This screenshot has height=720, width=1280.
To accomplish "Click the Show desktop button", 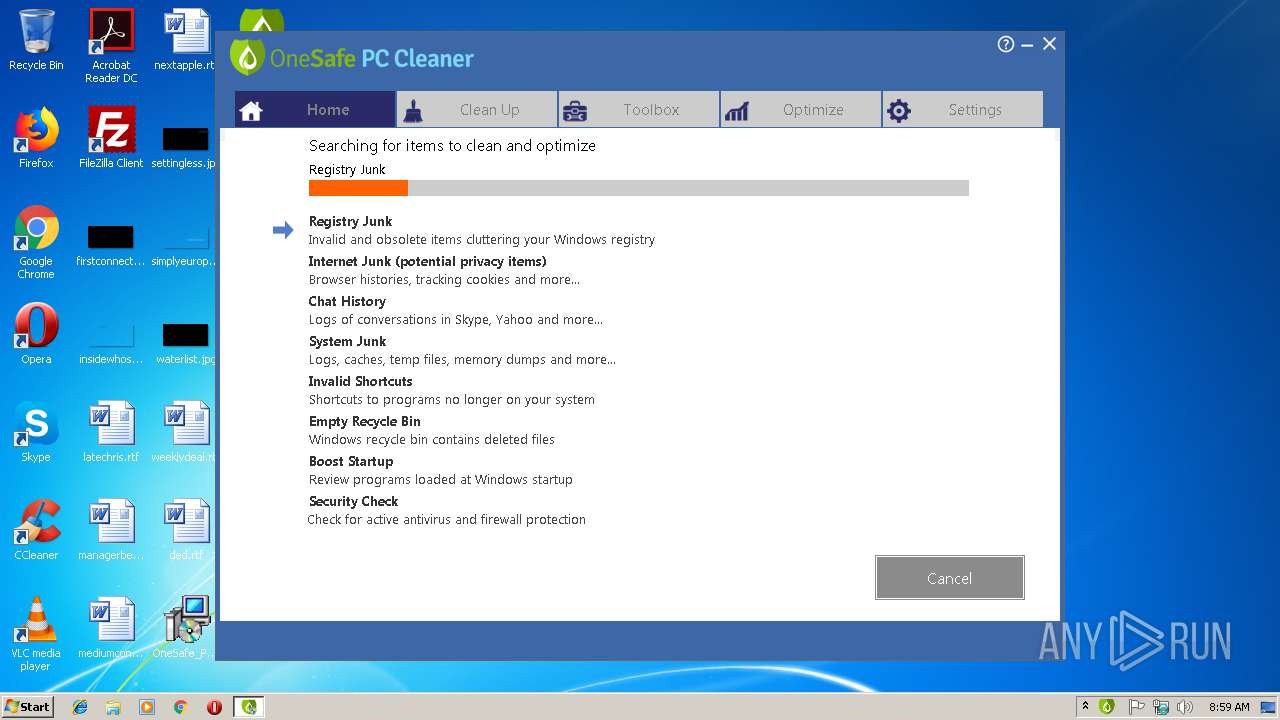I will pyautogui.click(x=1269, y=707).
